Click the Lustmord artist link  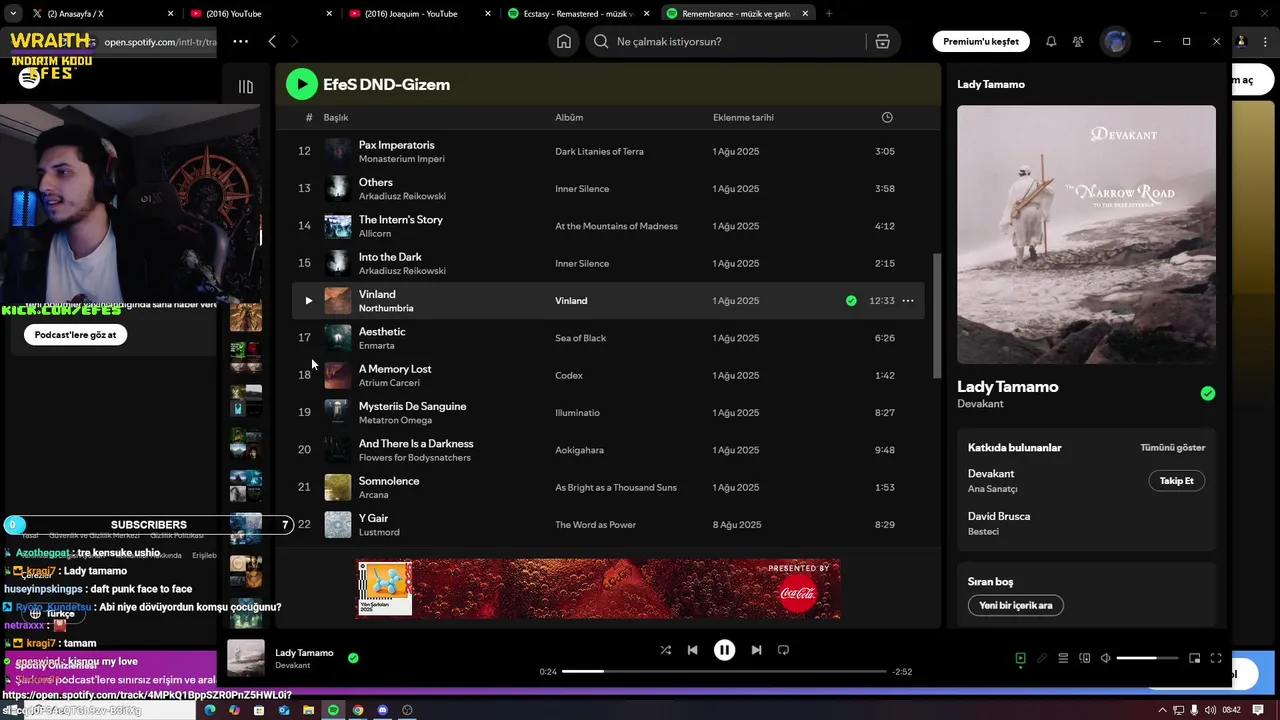[x=379, y=532]
